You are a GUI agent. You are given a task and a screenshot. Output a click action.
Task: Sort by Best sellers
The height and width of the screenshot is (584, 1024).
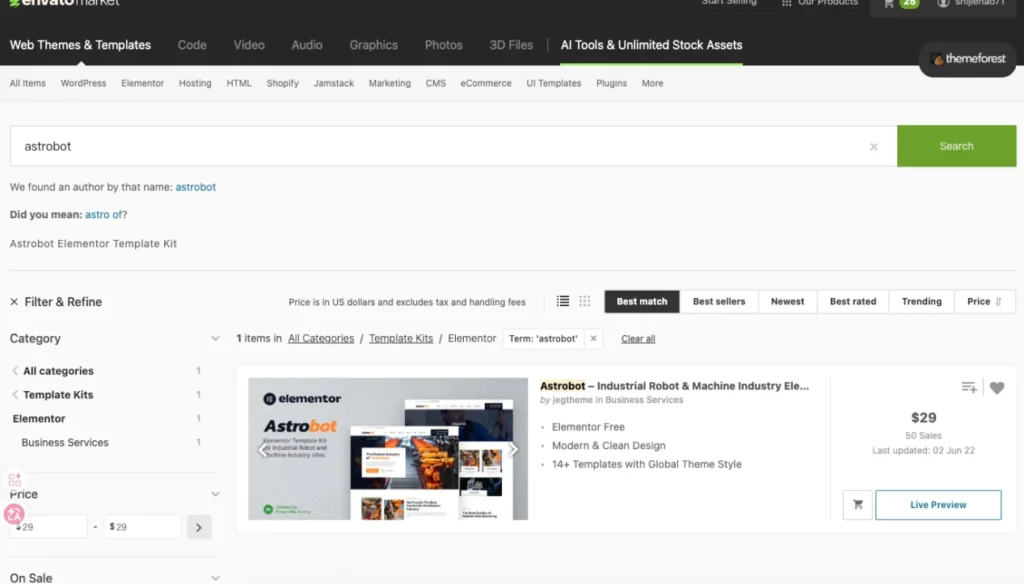click(719, 301)
